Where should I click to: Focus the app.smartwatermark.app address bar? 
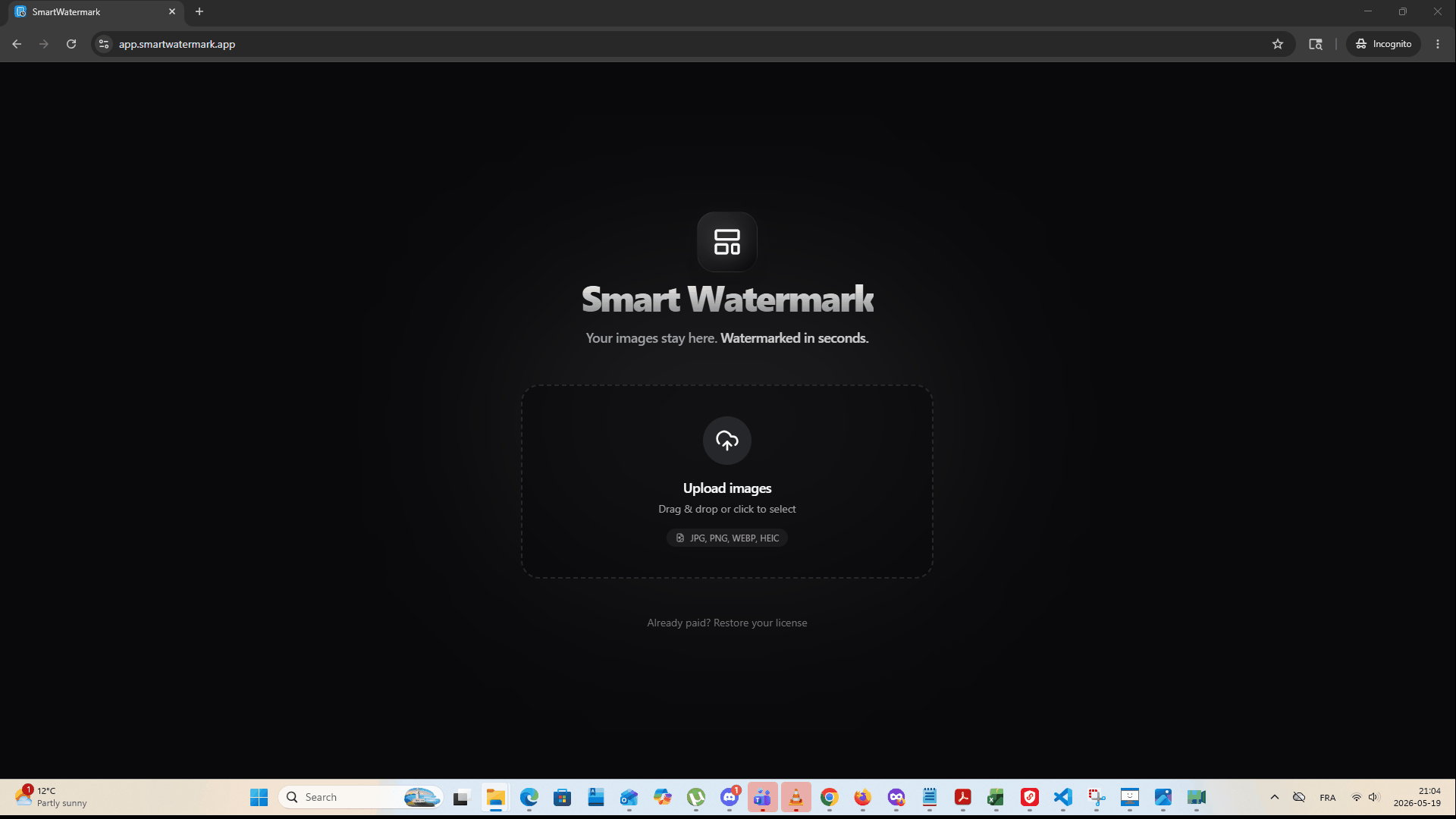click(682, 44)
